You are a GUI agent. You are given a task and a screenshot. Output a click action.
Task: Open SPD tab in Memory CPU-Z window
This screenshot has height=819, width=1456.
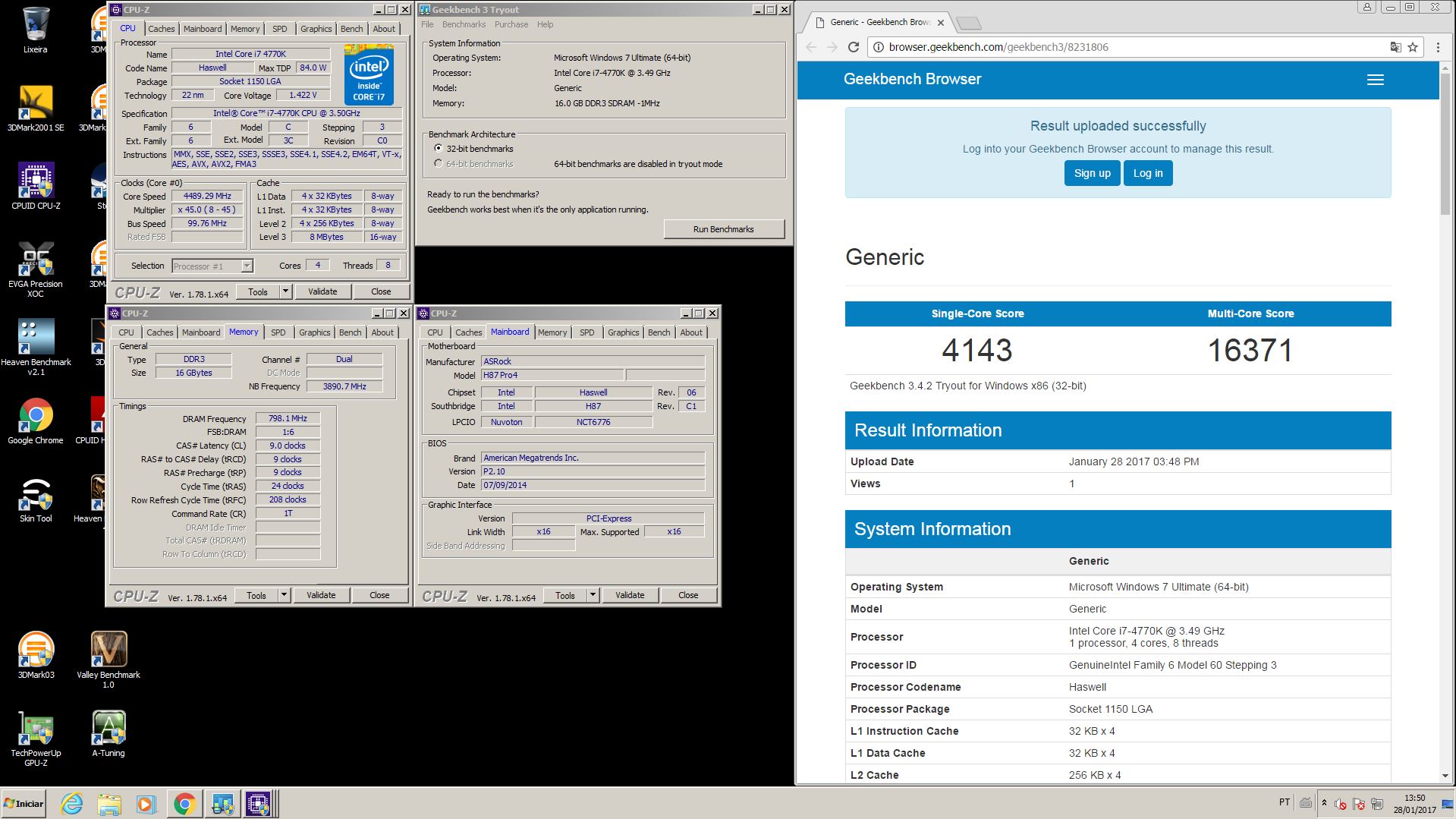278,332
